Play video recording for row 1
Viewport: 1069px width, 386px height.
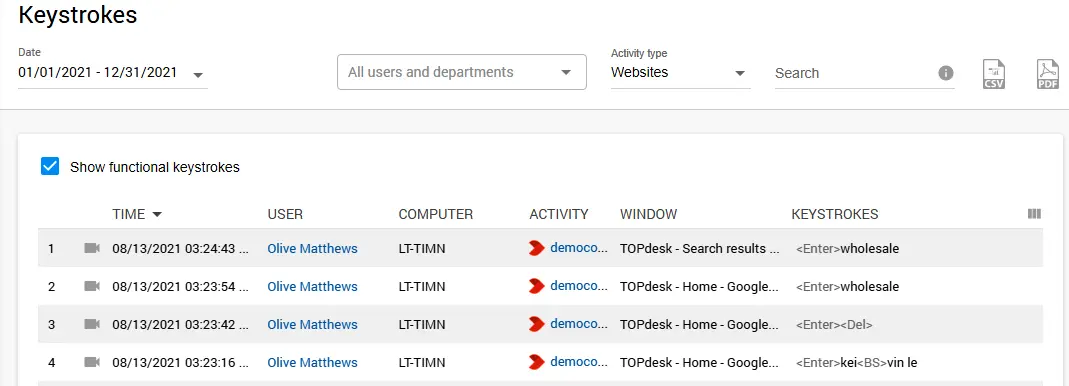pos(91,248)
